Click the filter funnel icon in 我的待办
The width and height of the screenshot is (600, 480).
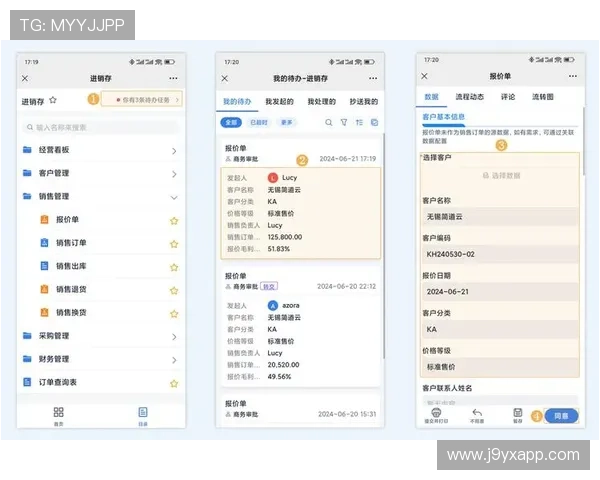pyautogui.click(x=344, y=122)
